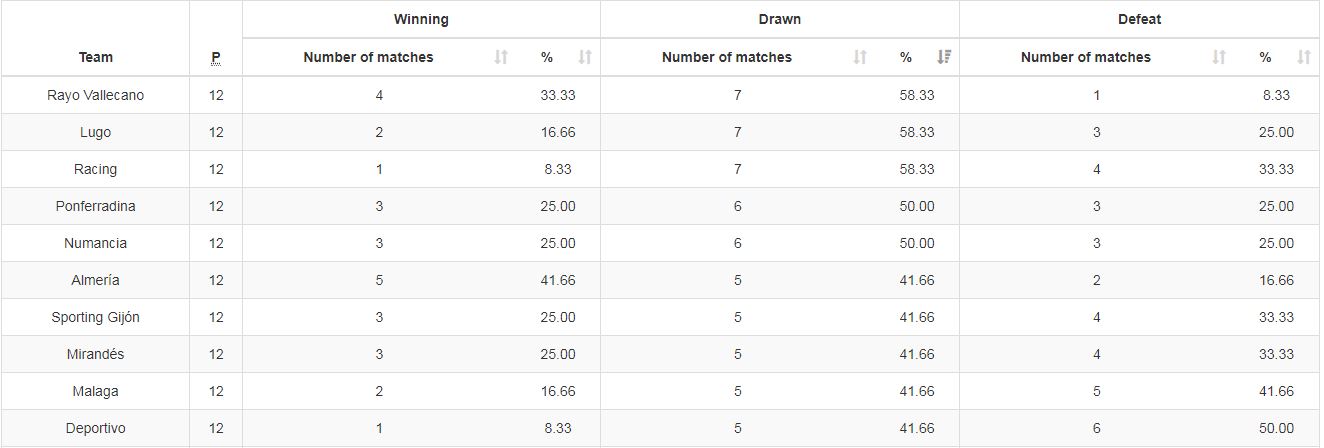
Task: Click the Sporting Gijón team name
Action: (x=96, y=317)
